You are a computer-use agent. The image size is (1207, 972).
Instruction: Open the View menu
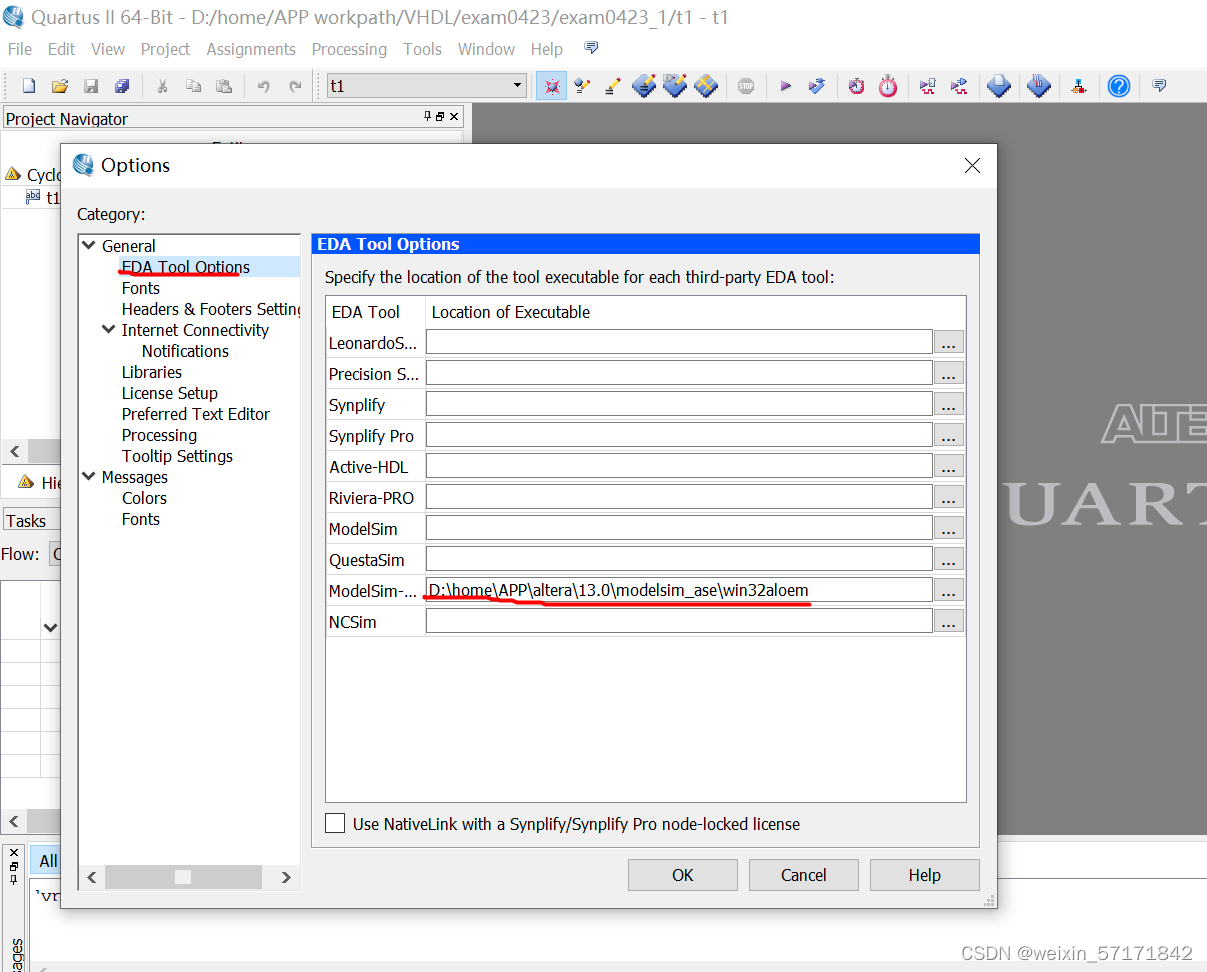108,49
